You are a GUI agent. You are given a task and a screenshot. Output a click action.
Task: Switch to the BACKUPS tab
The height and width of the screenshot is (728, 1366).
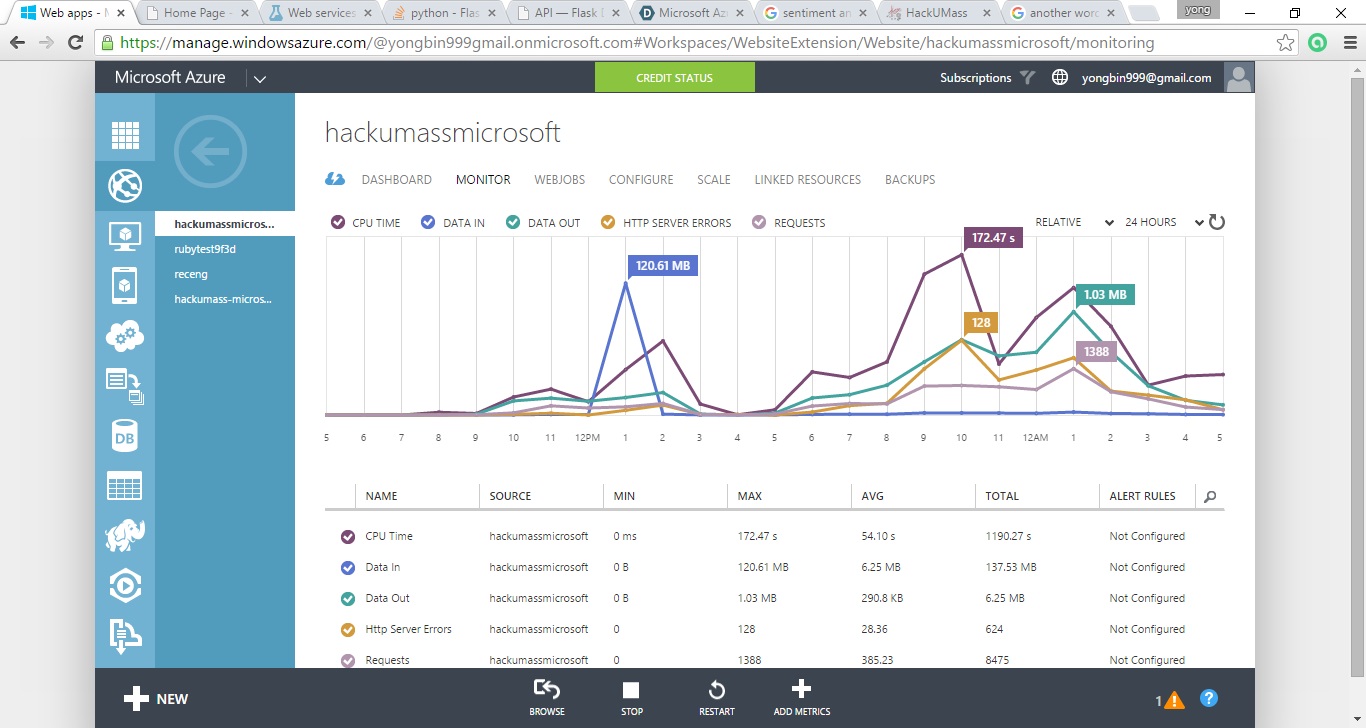click(910, 180)
